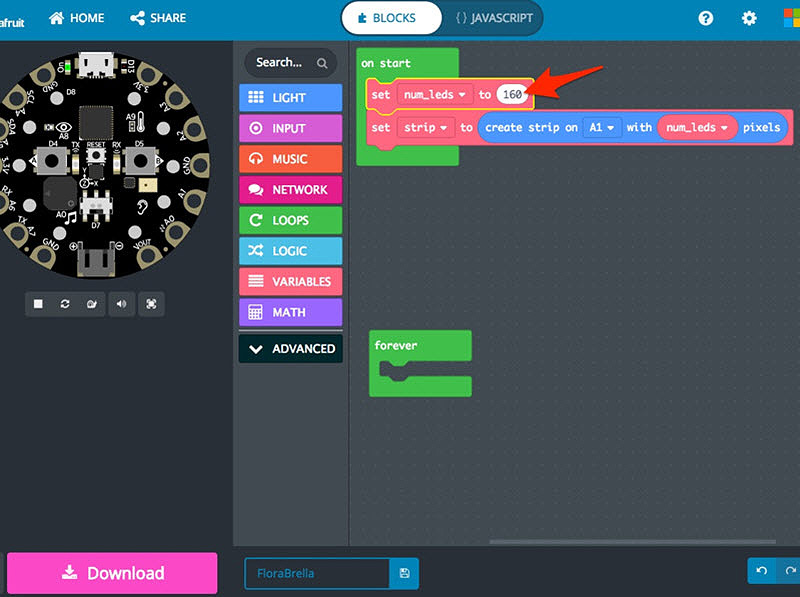
Task: Open the strip variable dropdown
Action: (x=425, y=127)
